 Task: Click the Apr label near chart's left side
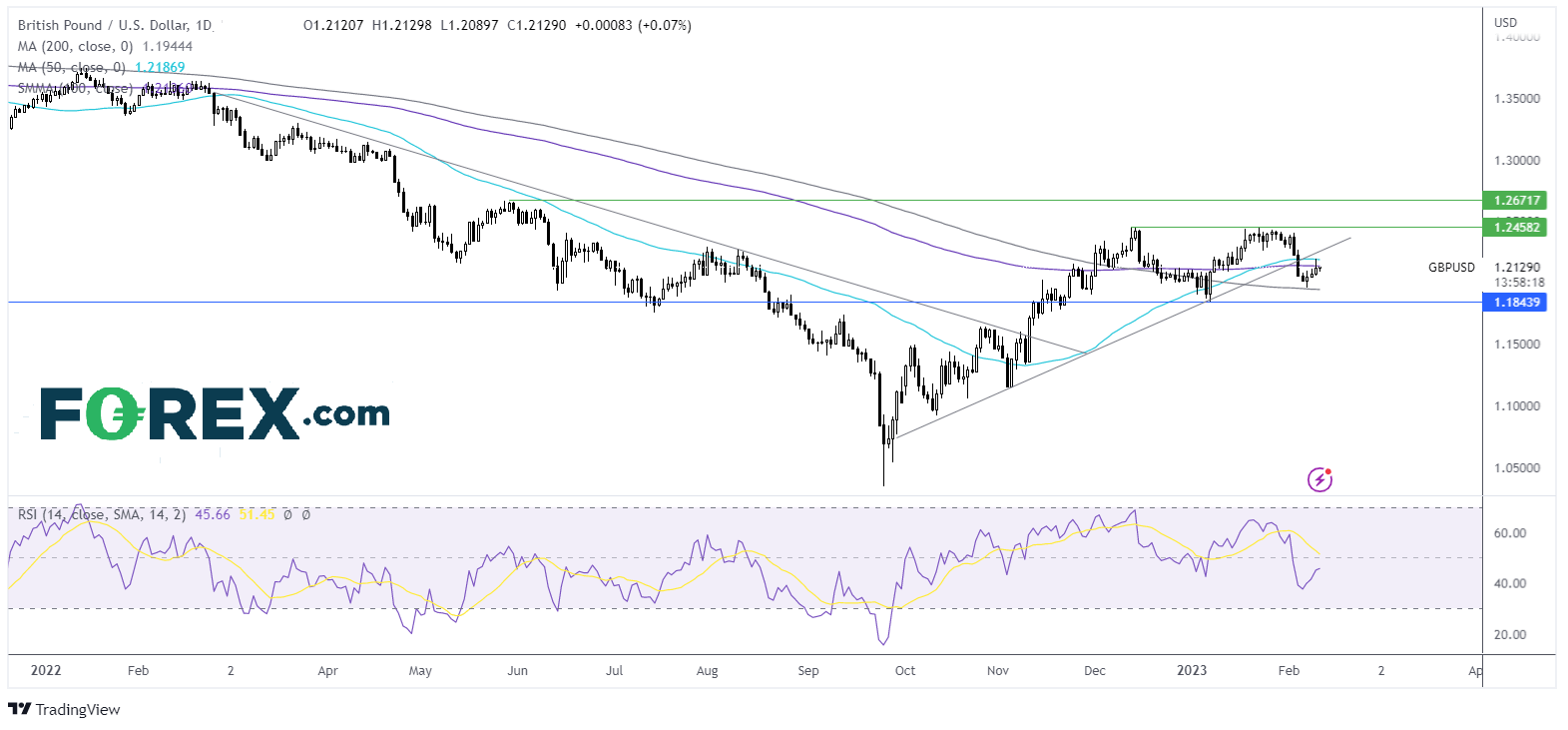click(x=327, y=671)
